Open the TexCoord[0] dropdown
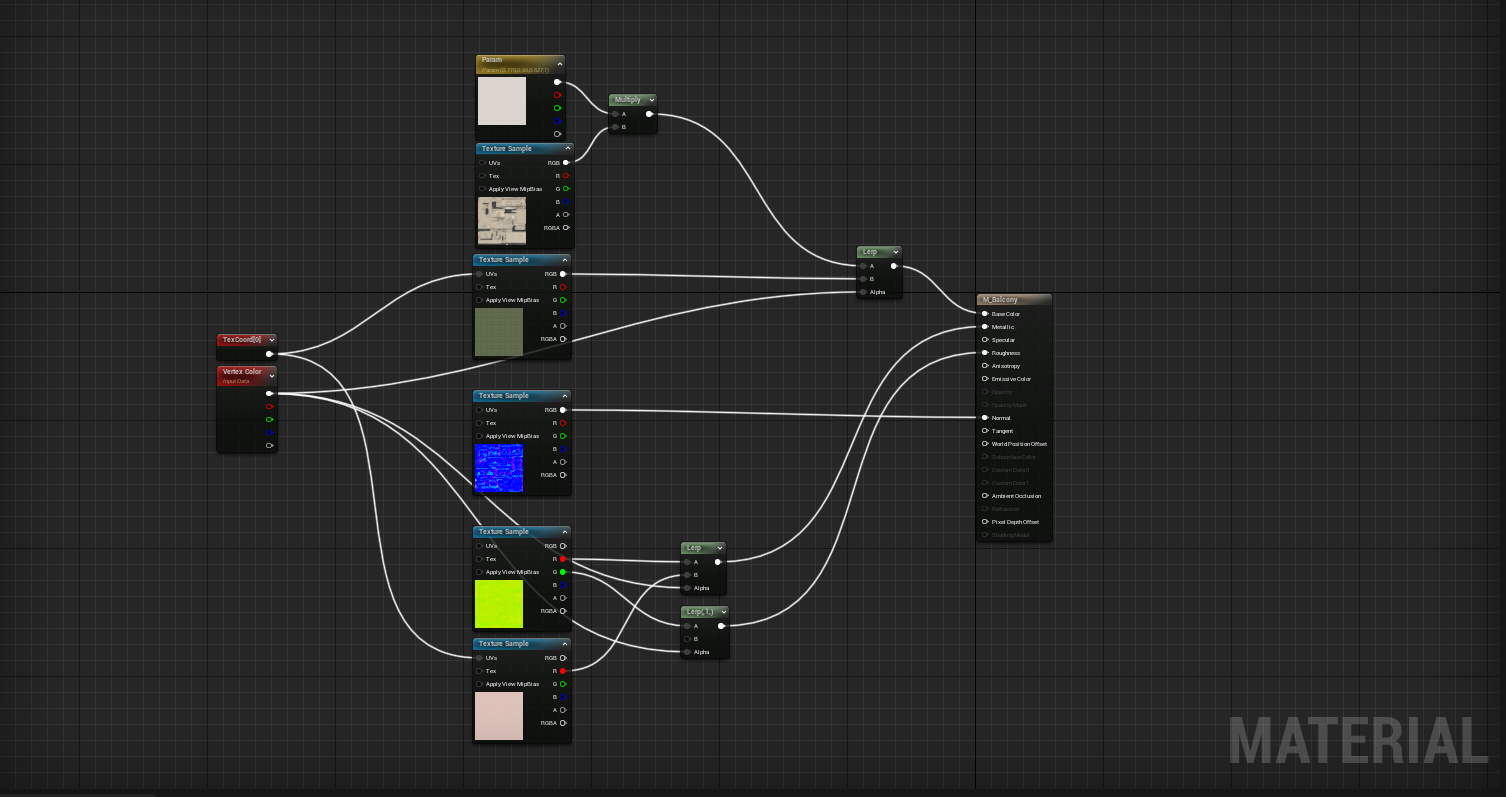Screen dimensions: 1506x797 click(x=270, y=340)
